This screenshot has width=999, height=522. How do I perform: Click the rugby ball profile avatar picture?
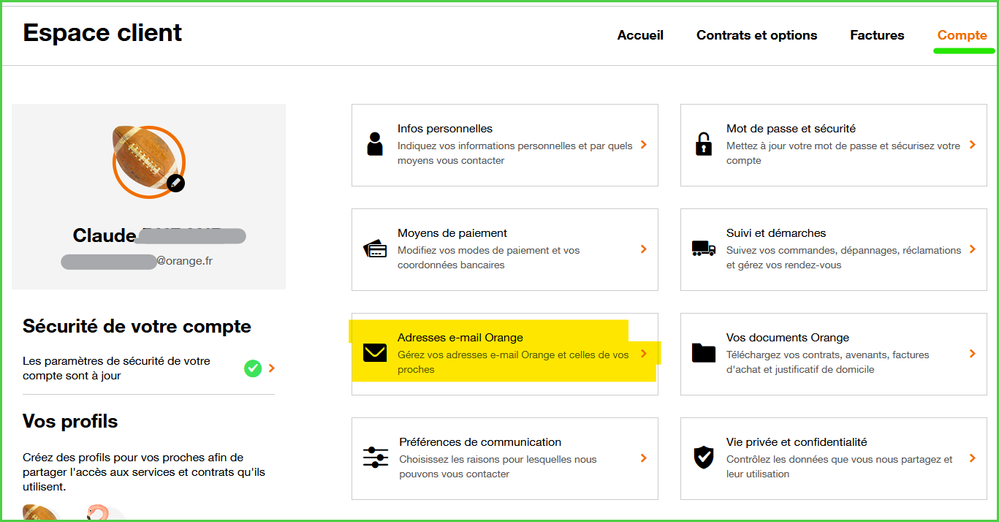145,158
